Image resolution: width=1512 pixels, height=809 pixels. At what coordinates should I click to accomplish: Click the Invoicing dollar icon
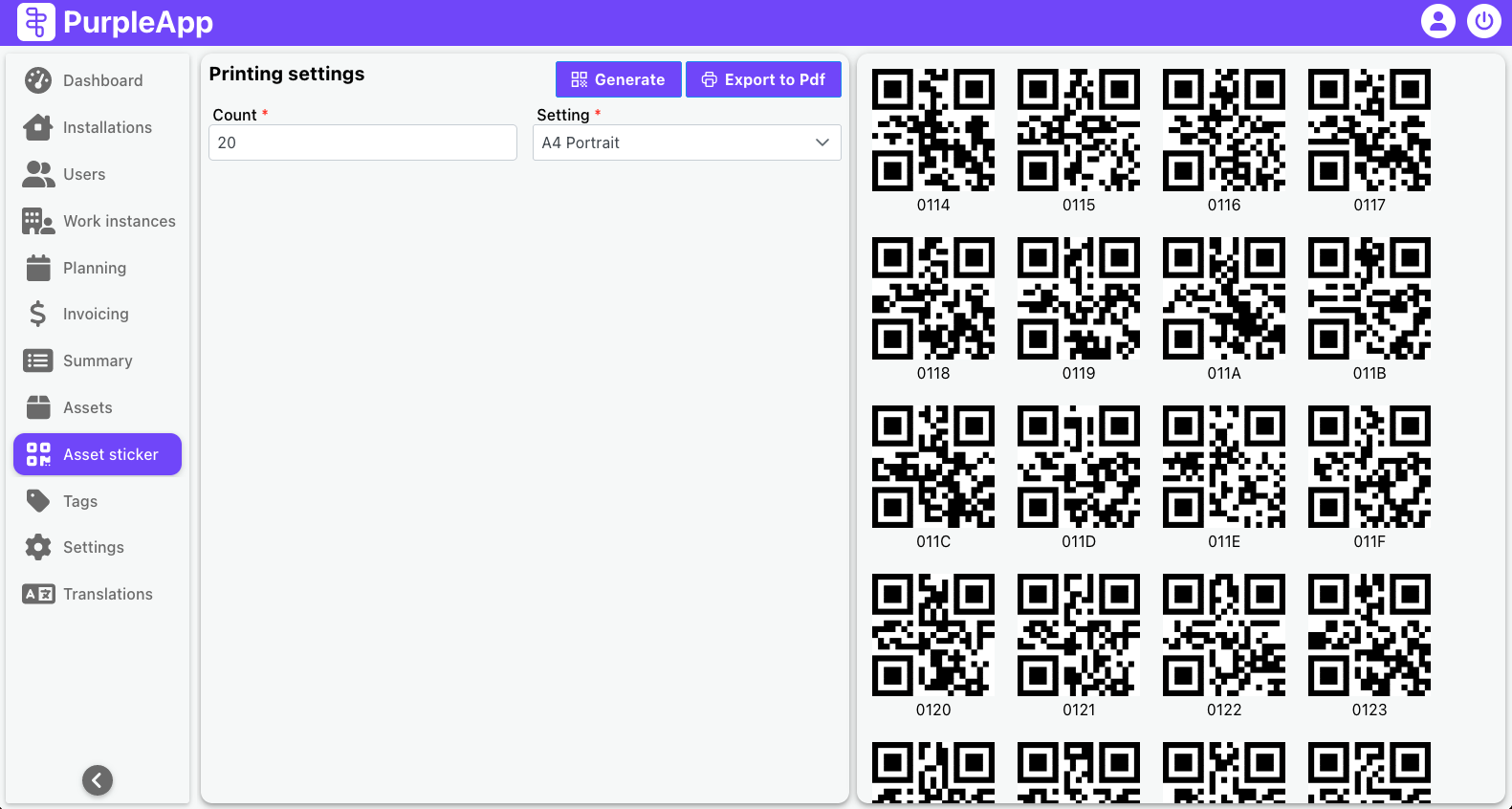coord(38,314)
